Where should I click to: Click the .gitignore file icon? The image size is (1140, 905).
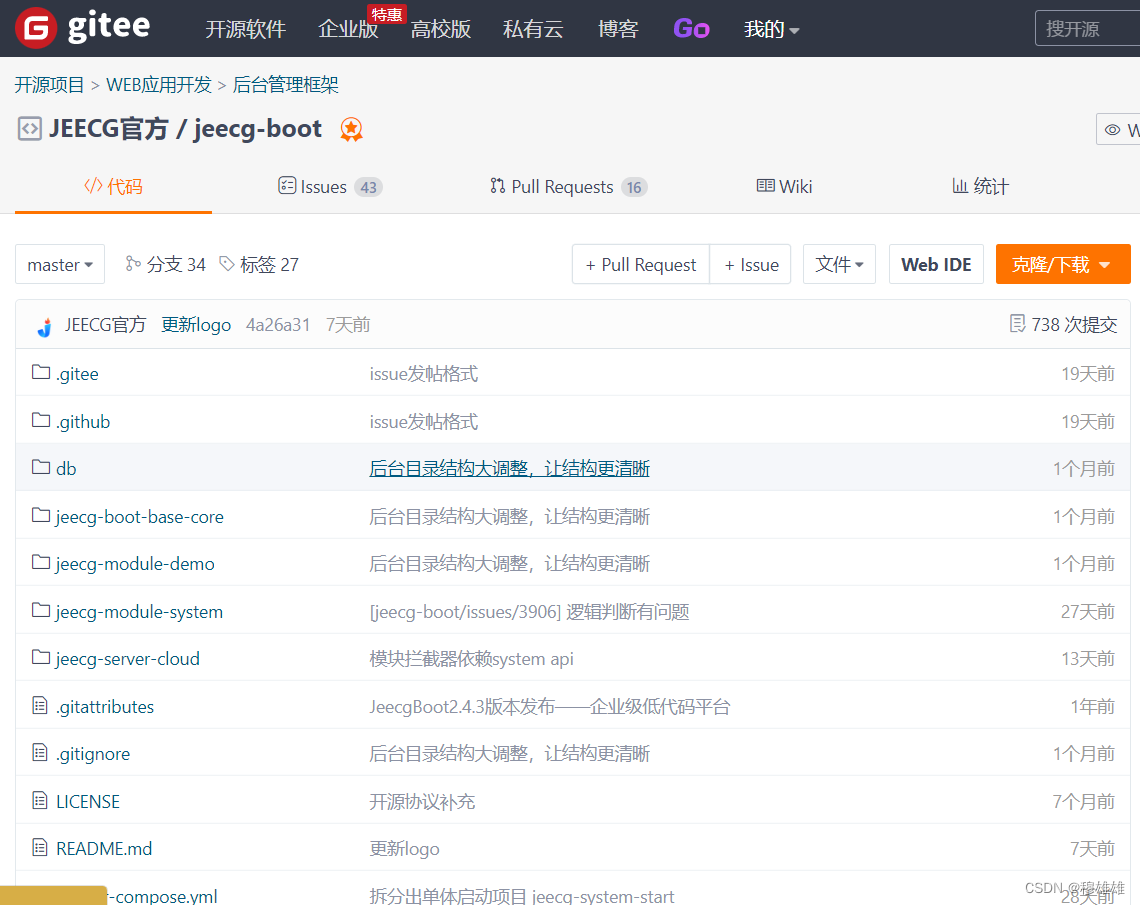[x=40, y=752]
